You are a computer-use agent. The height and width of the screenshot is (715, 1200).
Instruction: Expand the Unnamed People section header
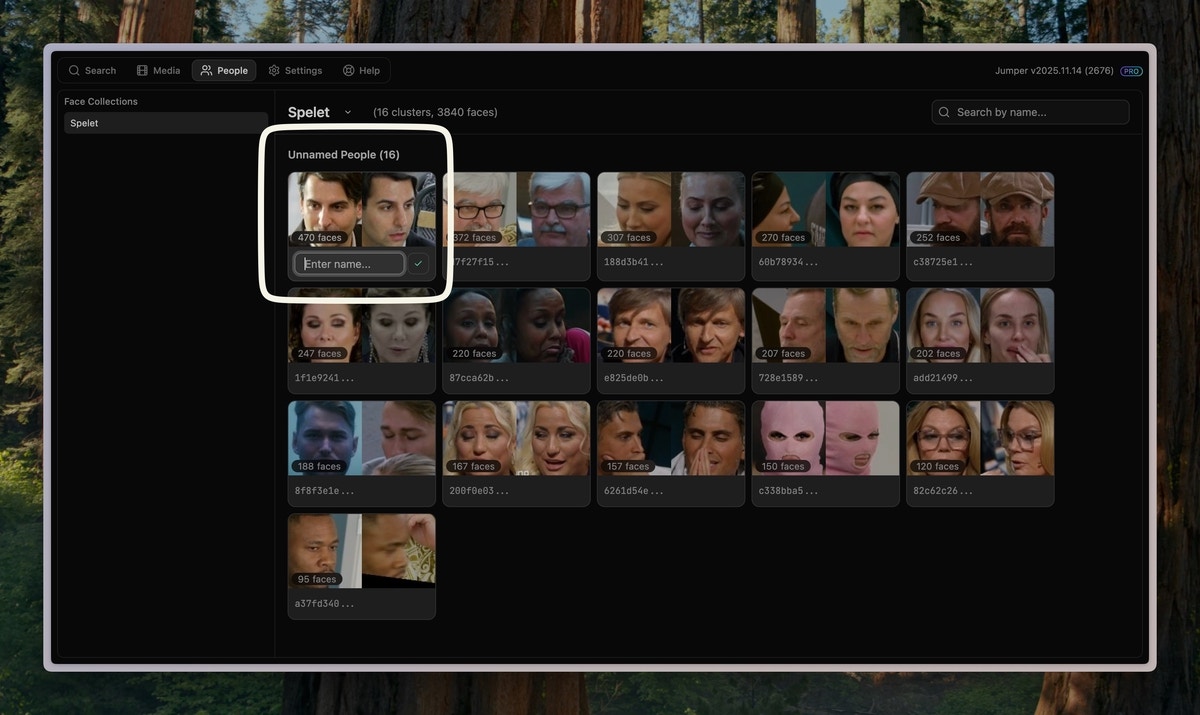click(344, 152)
